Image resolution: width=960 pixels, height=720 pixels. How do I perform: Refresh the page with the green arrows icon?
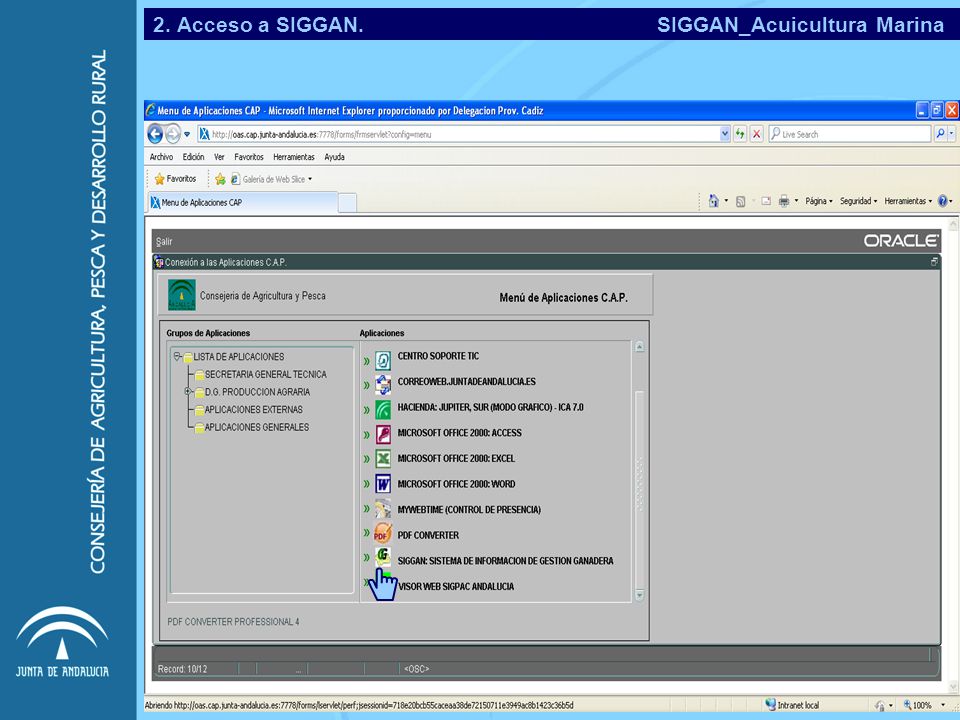click(x=740, y=133)
